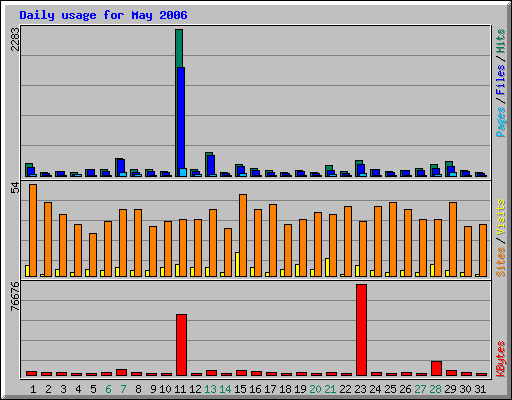Click the 'Hits' legend label

[x=500, y=41]
